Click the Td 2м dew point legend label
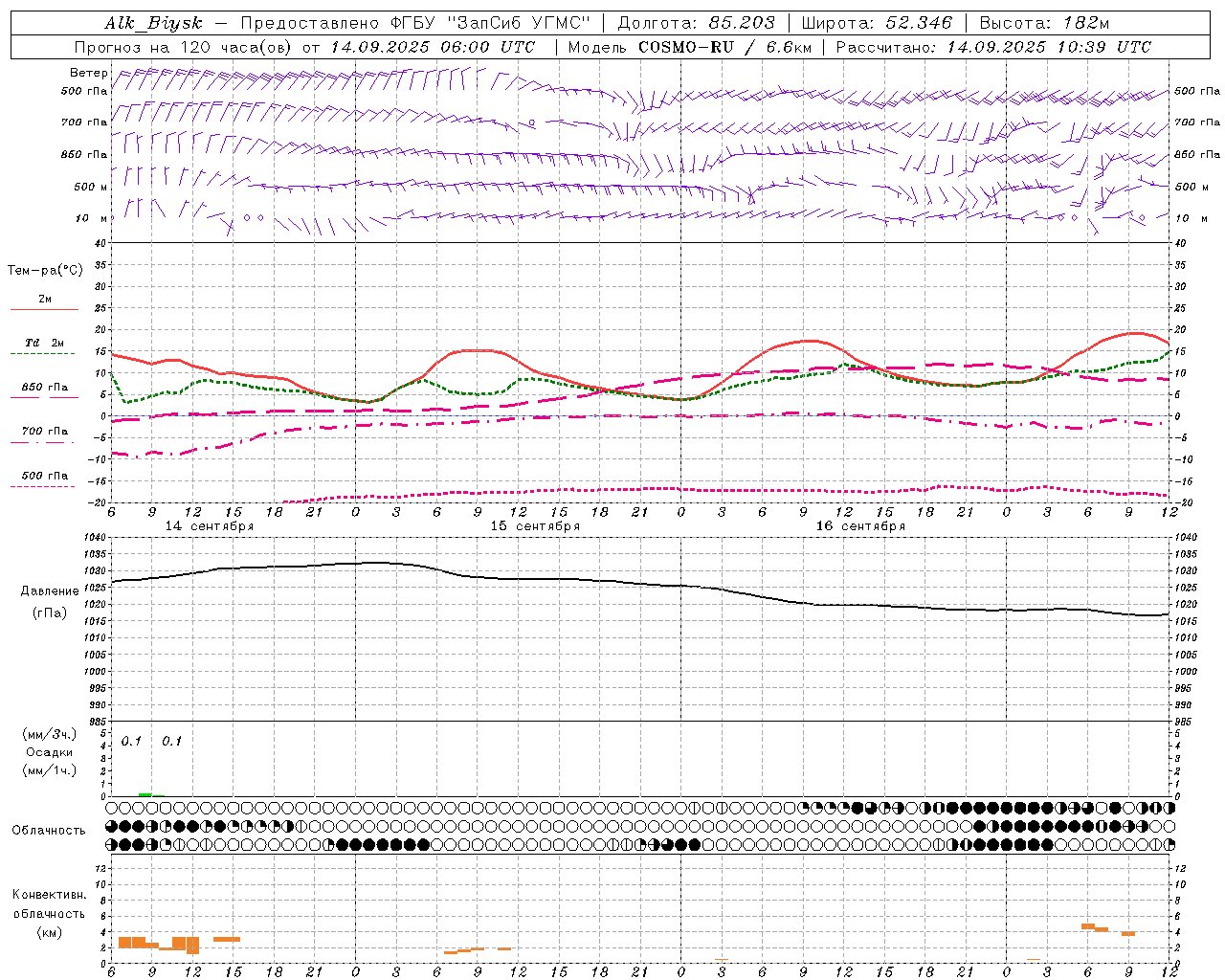 coord(45,343)
